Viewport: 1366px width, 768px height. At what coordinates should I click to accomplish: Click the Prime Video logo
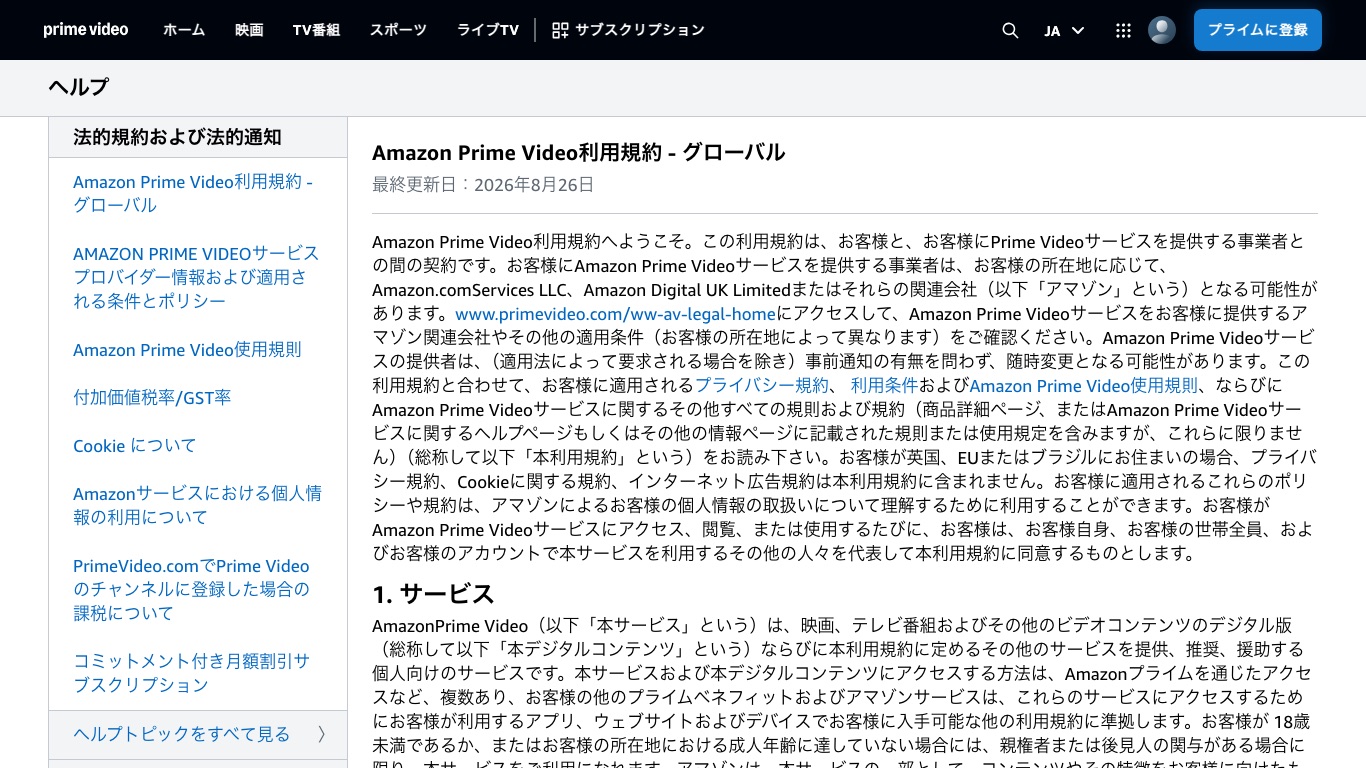pyautogui.click(x=85, y=30)
